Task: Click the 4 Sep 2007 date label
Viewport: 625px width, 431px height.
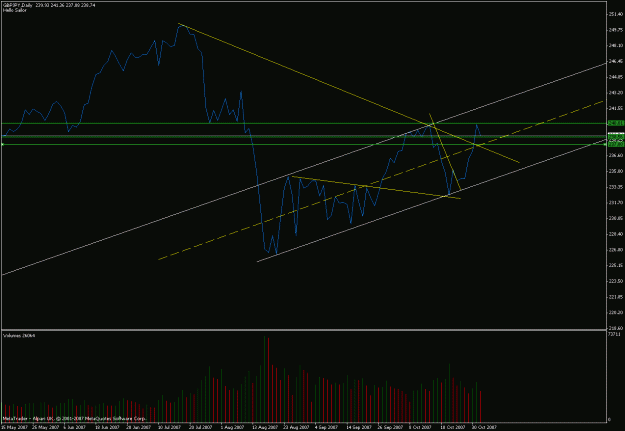Action: point(326,427)
